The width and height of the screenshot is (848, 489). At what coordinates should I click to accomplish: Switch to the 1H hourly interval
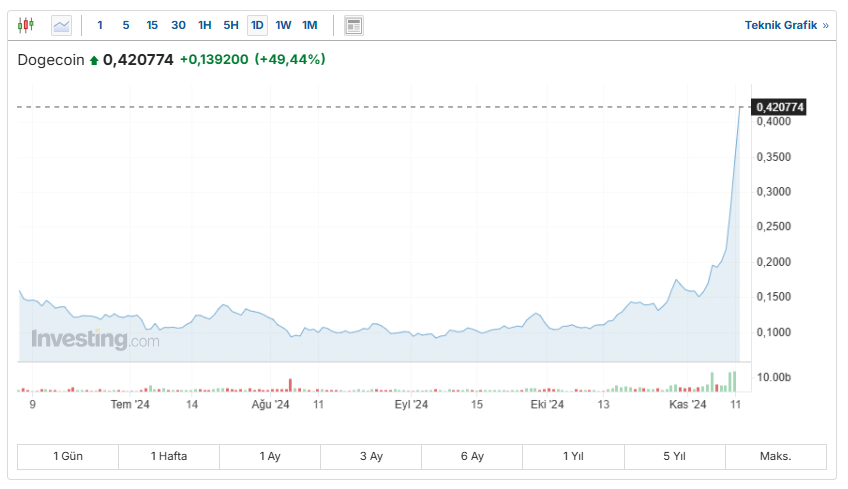point(204,25)
